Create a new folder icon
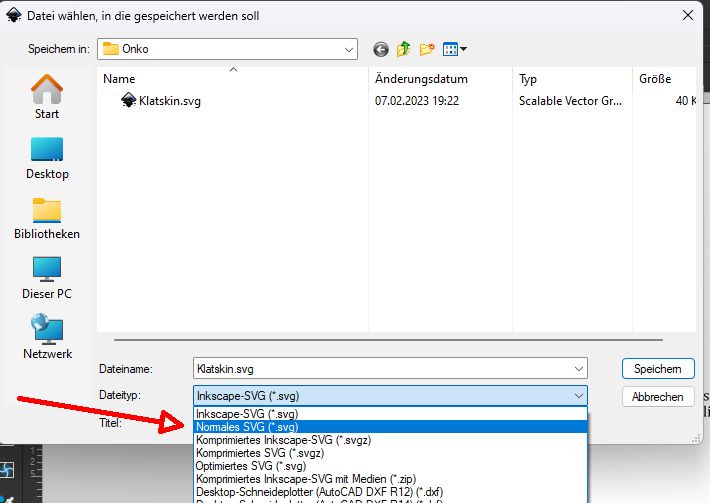 tap(427, 49)
